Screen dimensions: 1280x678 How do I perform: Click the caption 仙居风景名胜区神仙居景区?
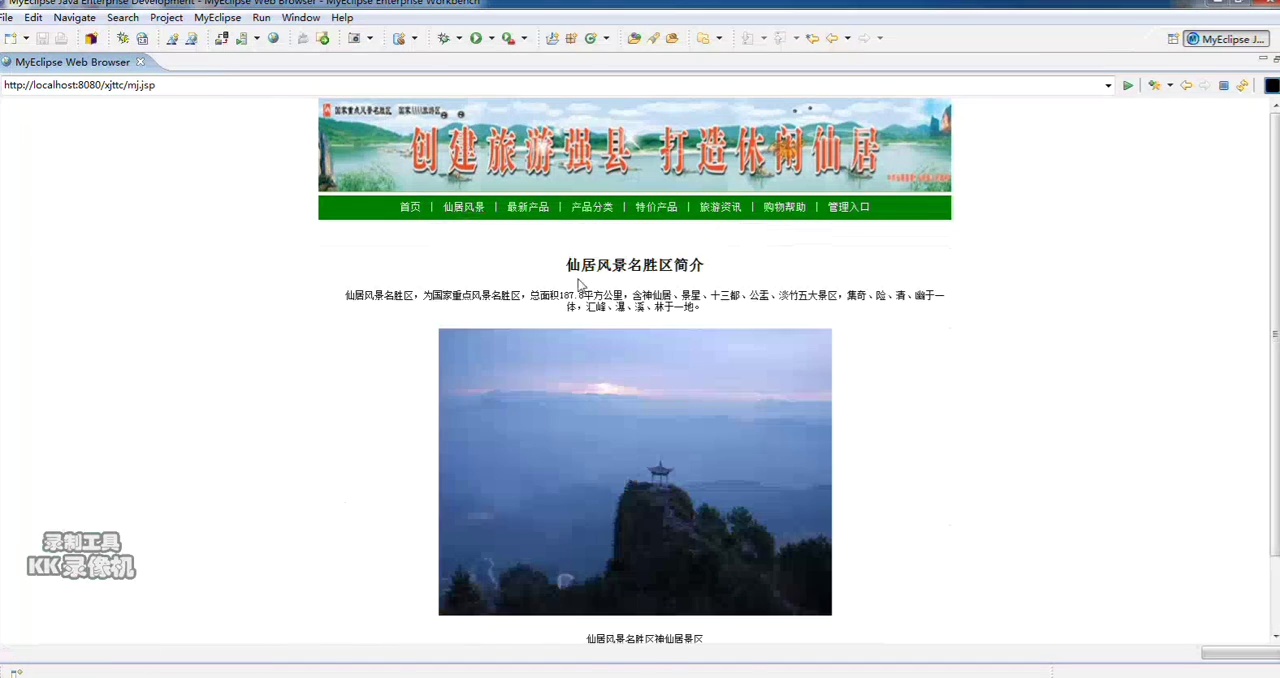tap(644, 638)
